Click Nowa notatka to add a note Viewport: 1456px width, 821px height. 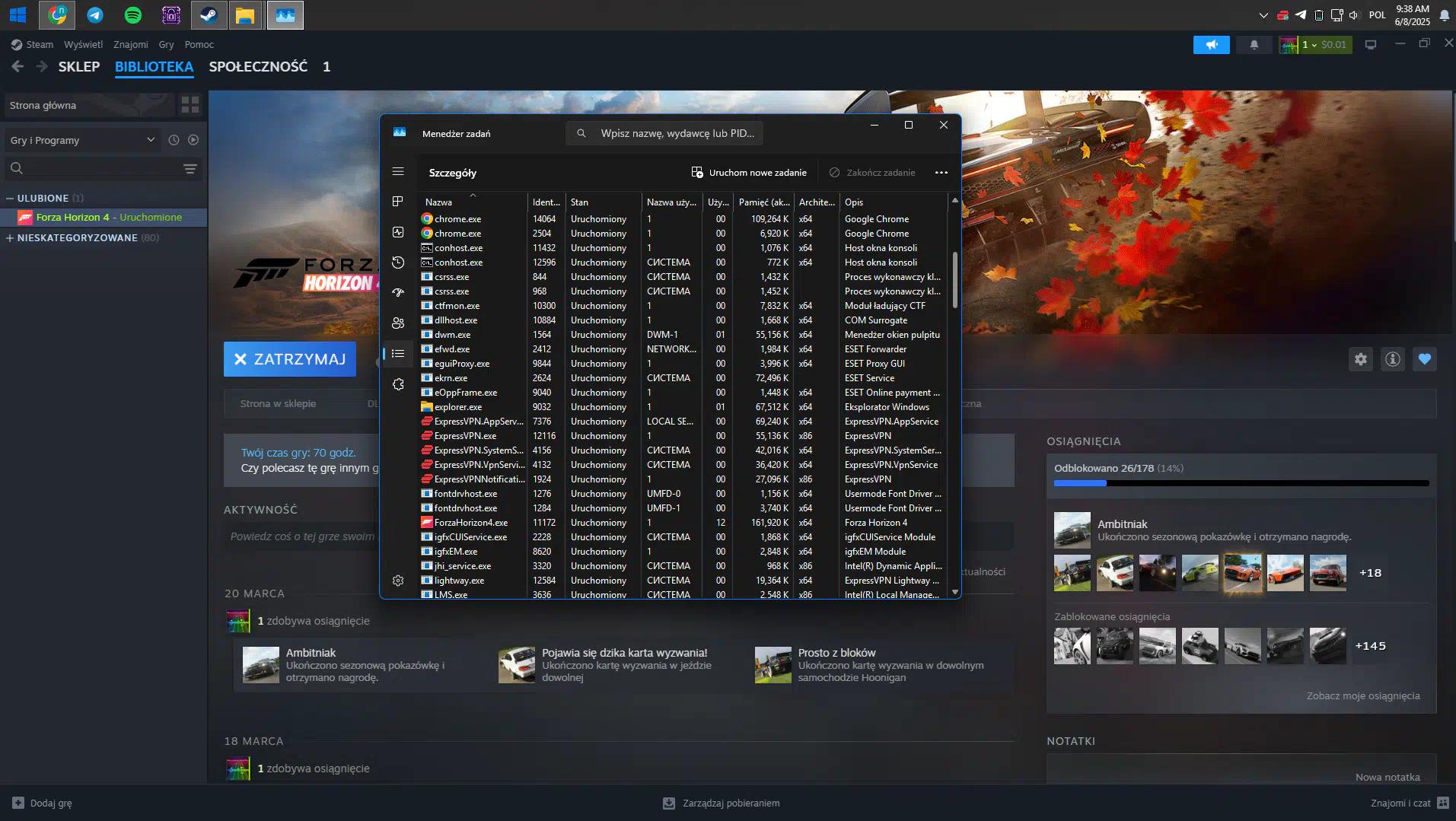coord(1388,777)
